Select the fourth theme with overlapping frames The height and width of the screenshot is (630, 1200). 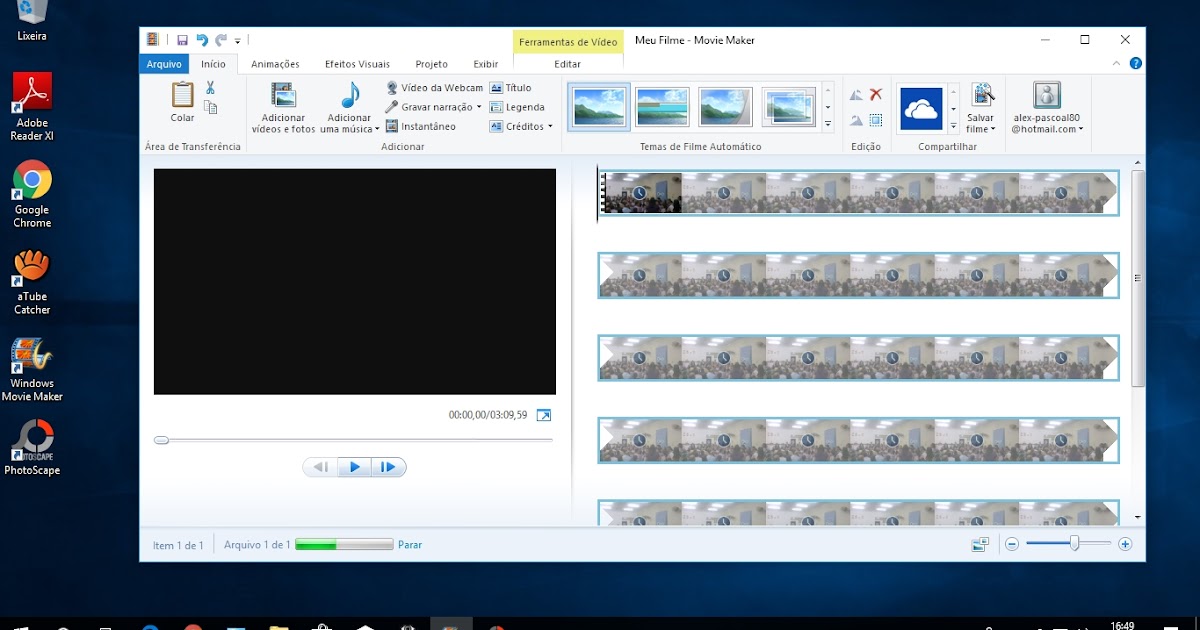pyautogui.click(x=788, y=107)
